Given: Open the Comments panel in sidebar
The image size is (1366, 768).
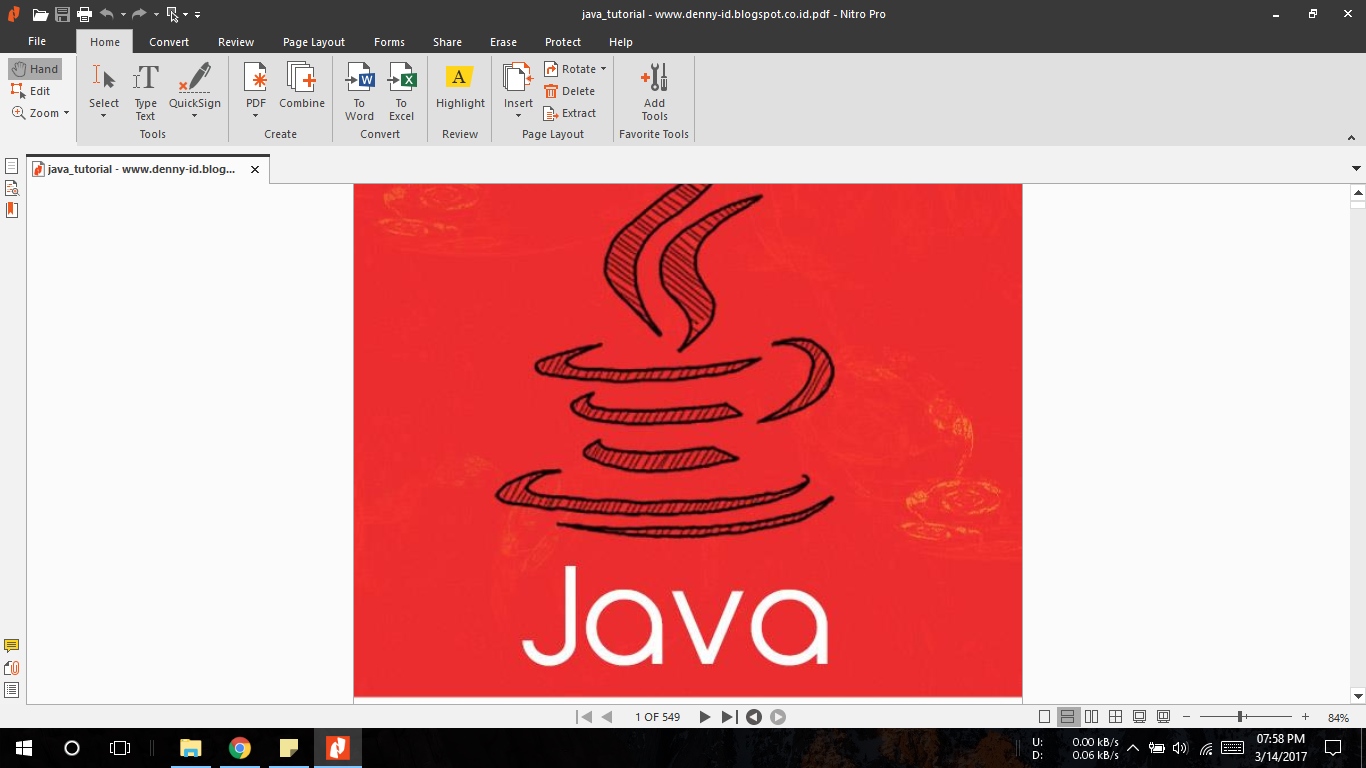Looking at the screenshot, I should [x=12, y=646].
